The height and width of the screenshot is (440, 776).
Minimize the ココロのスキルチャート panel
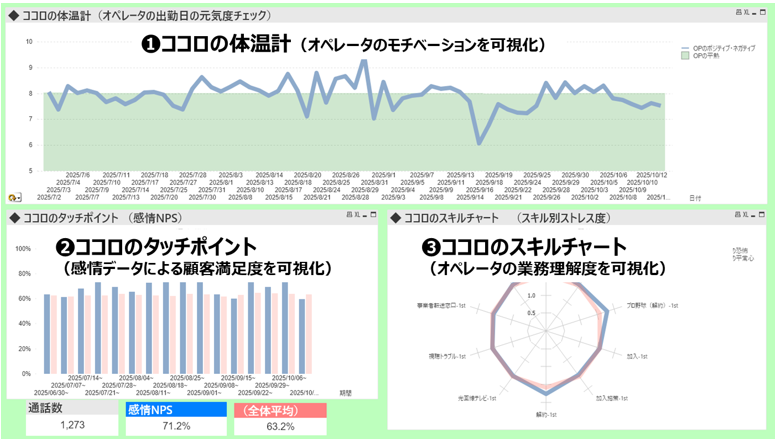(x=753, y=215)
